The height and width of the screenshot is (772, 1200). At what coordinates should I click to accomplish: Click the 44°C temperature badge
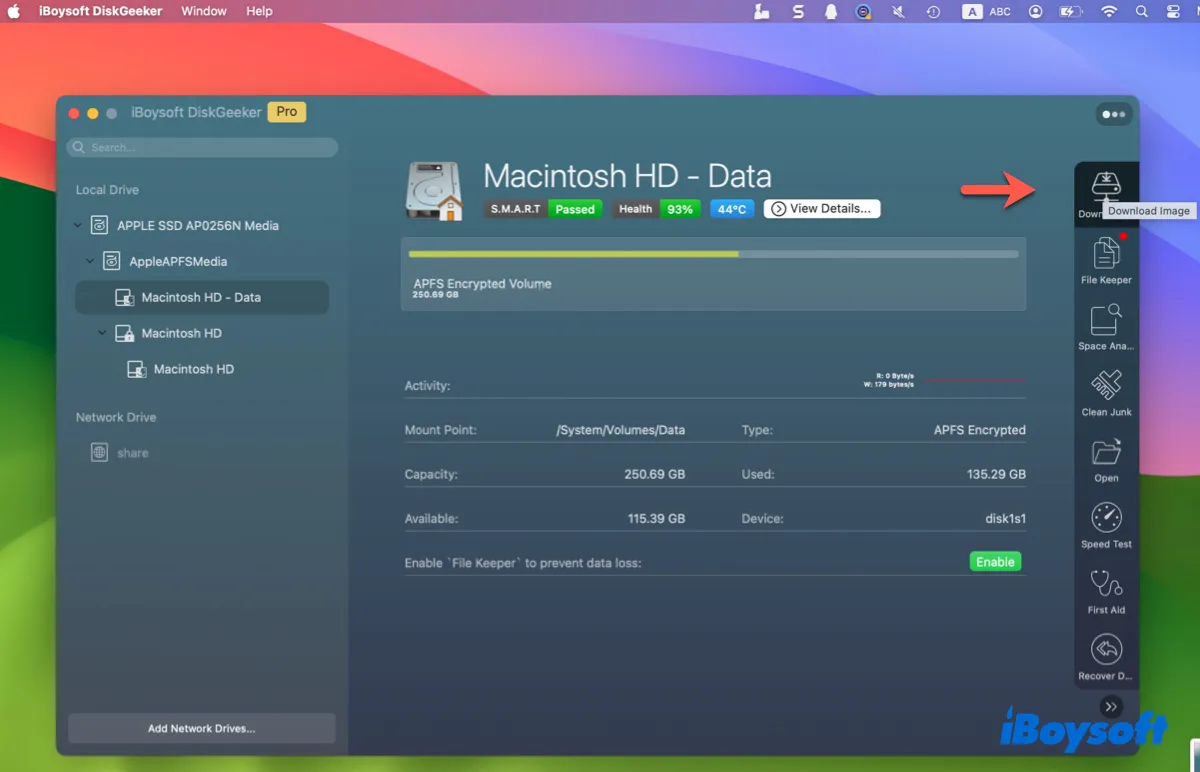[x=732, y=209]
